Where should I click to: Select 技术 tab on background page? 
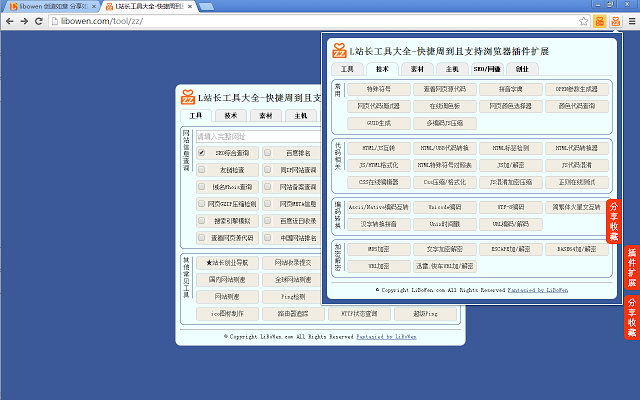coord(231,116)
